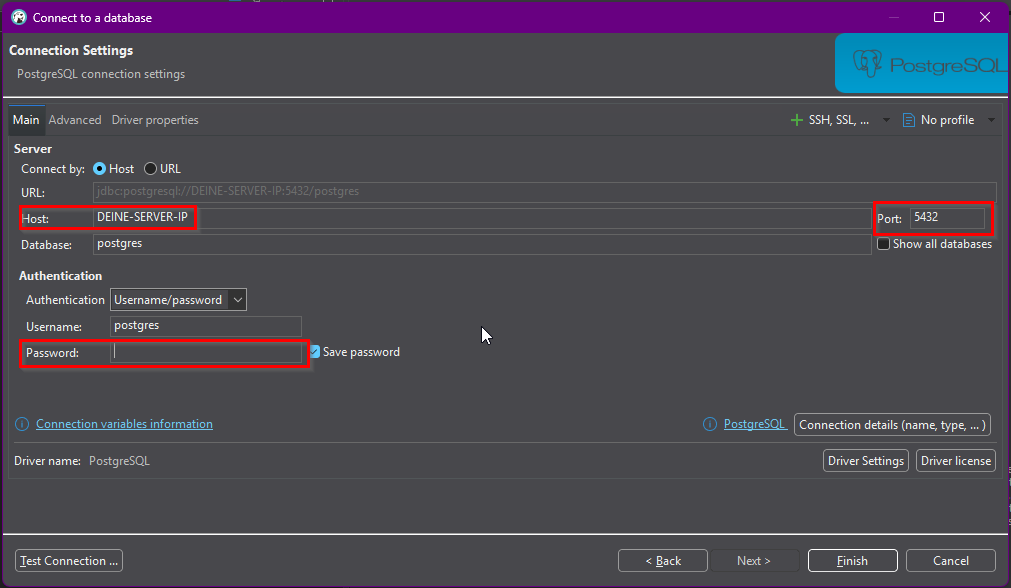Click the profile document icon
This screenshot has height=588, width=1011.
click(909, 120)
